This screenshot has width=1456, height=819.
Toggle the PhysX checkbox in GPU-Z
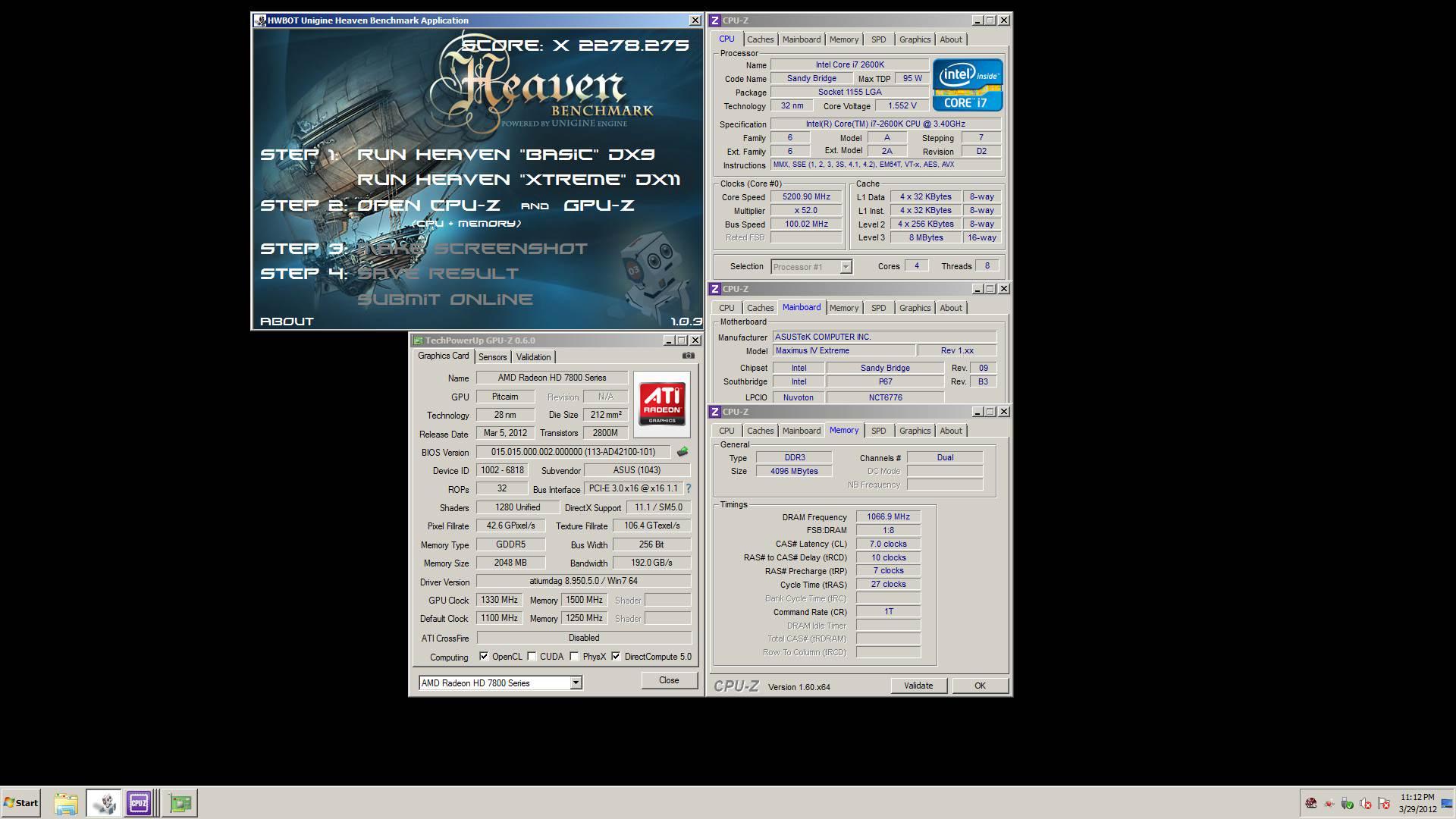click(x=575, y=657)
